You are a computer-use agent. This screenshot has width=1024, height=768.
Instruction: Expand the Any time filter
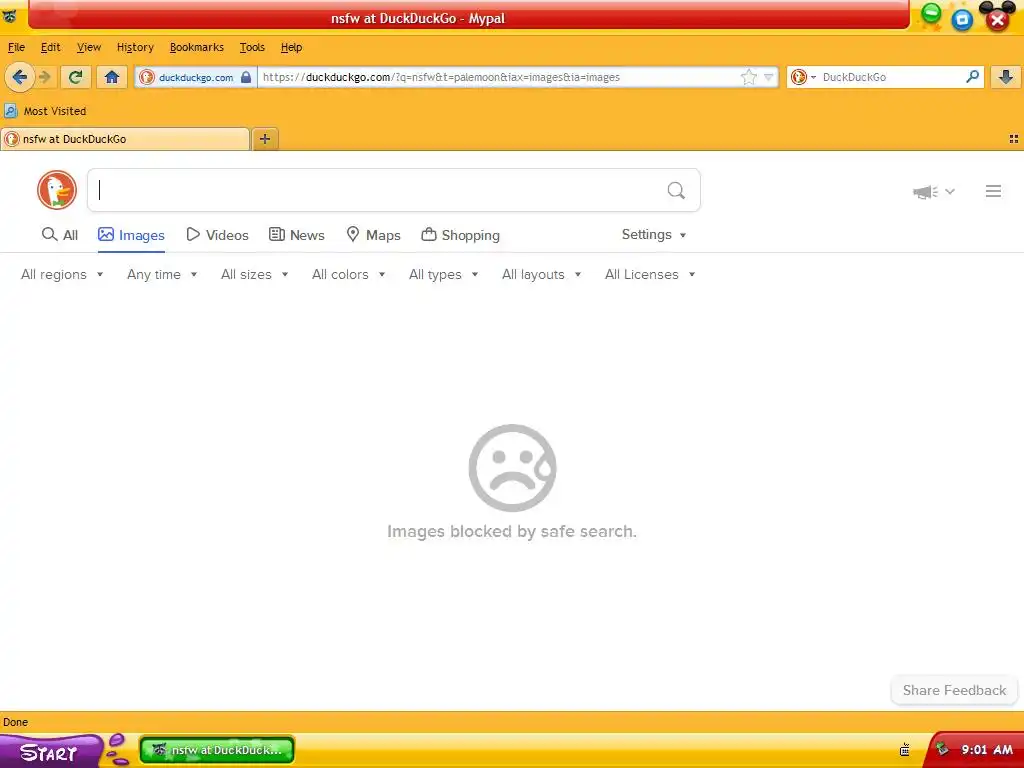(x=162, y=275)
